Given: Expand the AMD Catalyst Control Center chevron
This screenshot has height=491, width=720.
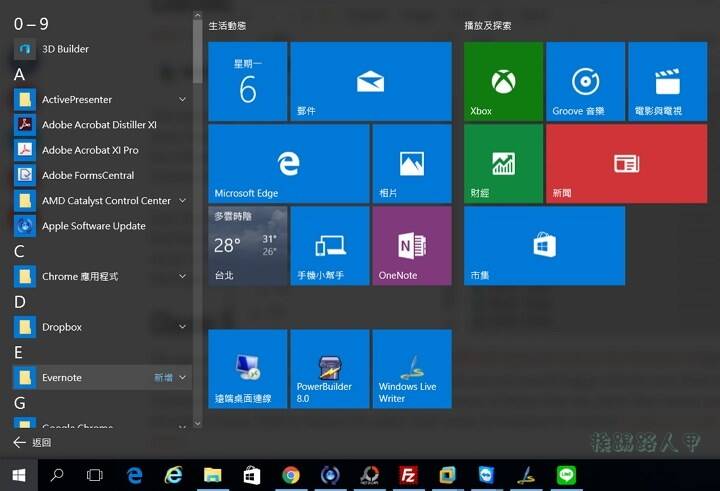Looking at the screenshot, I should [182, 200].
